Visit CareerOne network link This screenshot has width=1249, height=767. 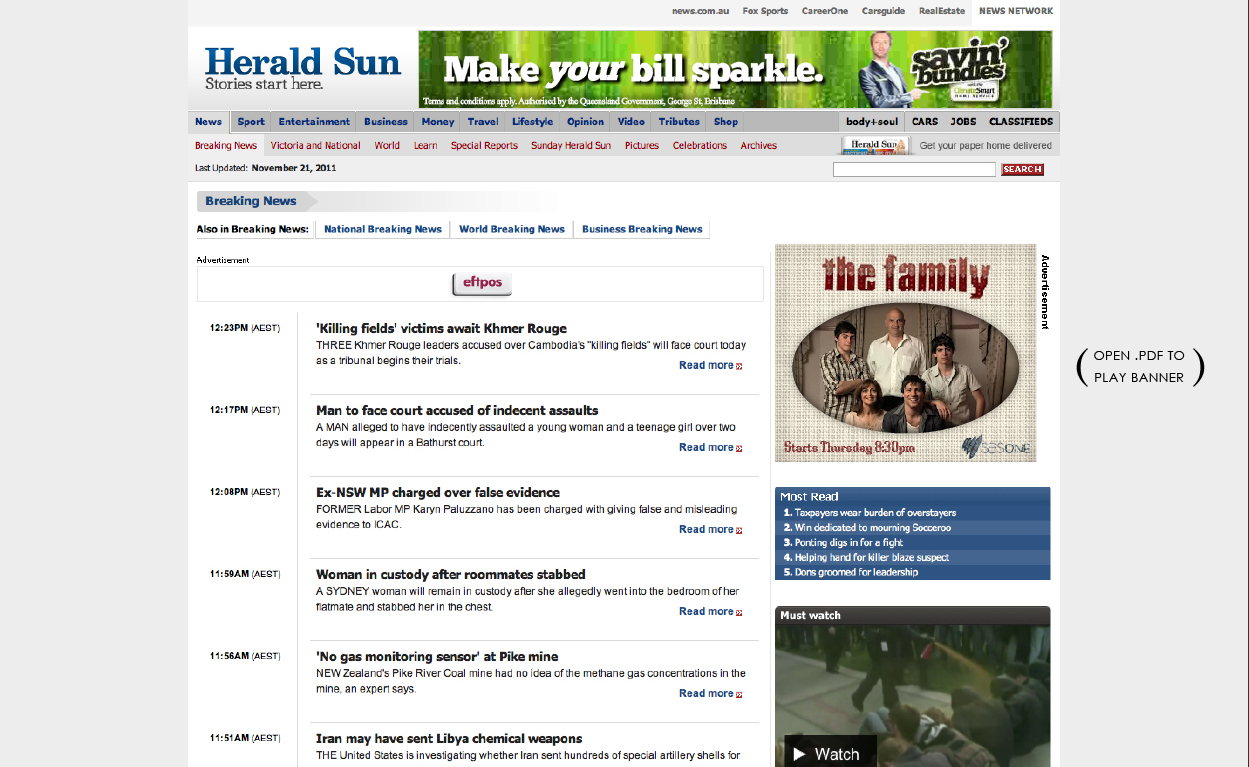825,12
